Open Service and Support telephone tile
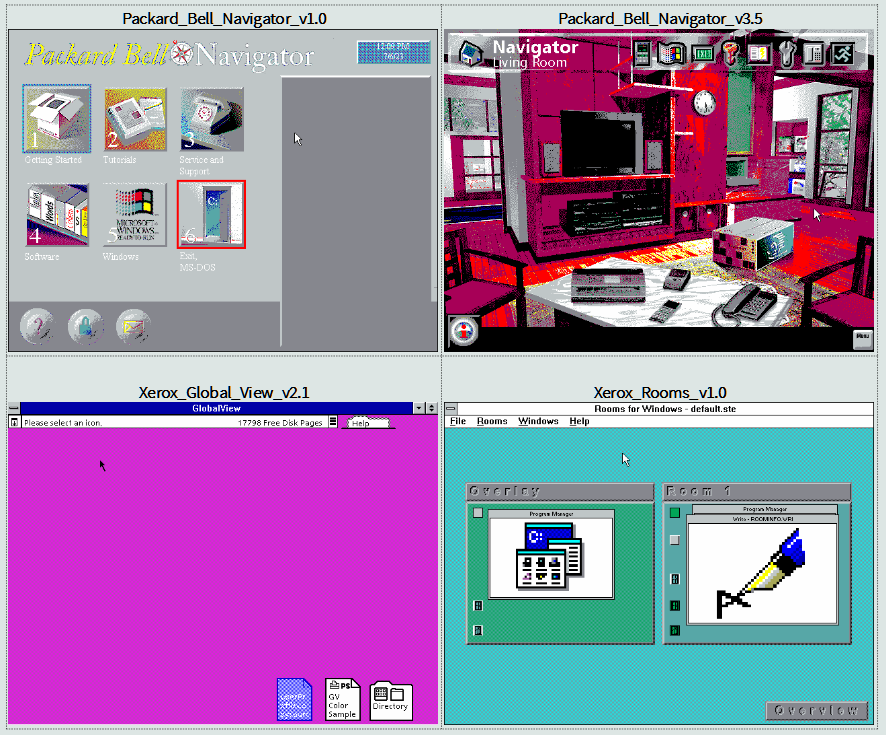Screen dimensions: 886x735 click(212, 119)
